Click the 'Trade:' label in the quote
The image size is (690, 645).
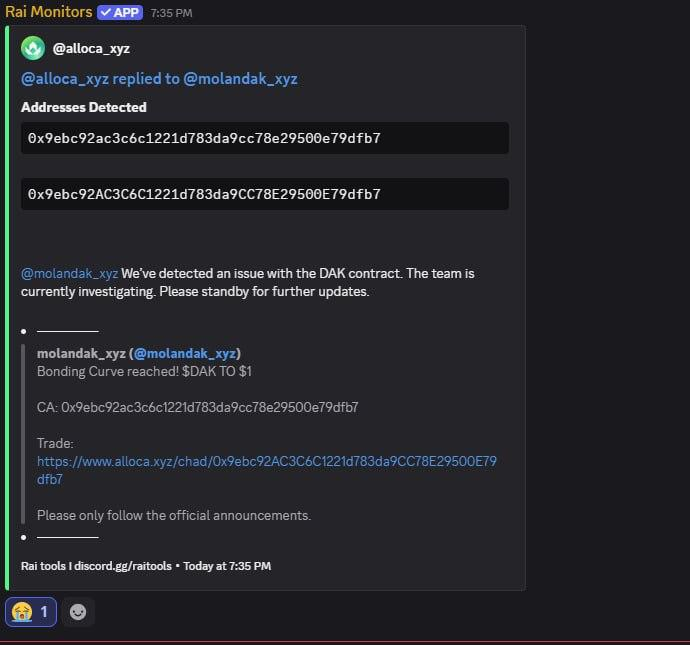point(55,443)
